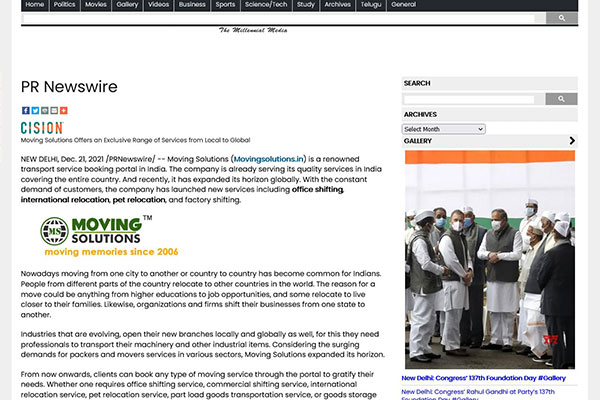The height and width of the screenshot is (400, 600).
Task: Click the sidebar search magnifier button
Action: pyautogui.click(x=561, y=99)
